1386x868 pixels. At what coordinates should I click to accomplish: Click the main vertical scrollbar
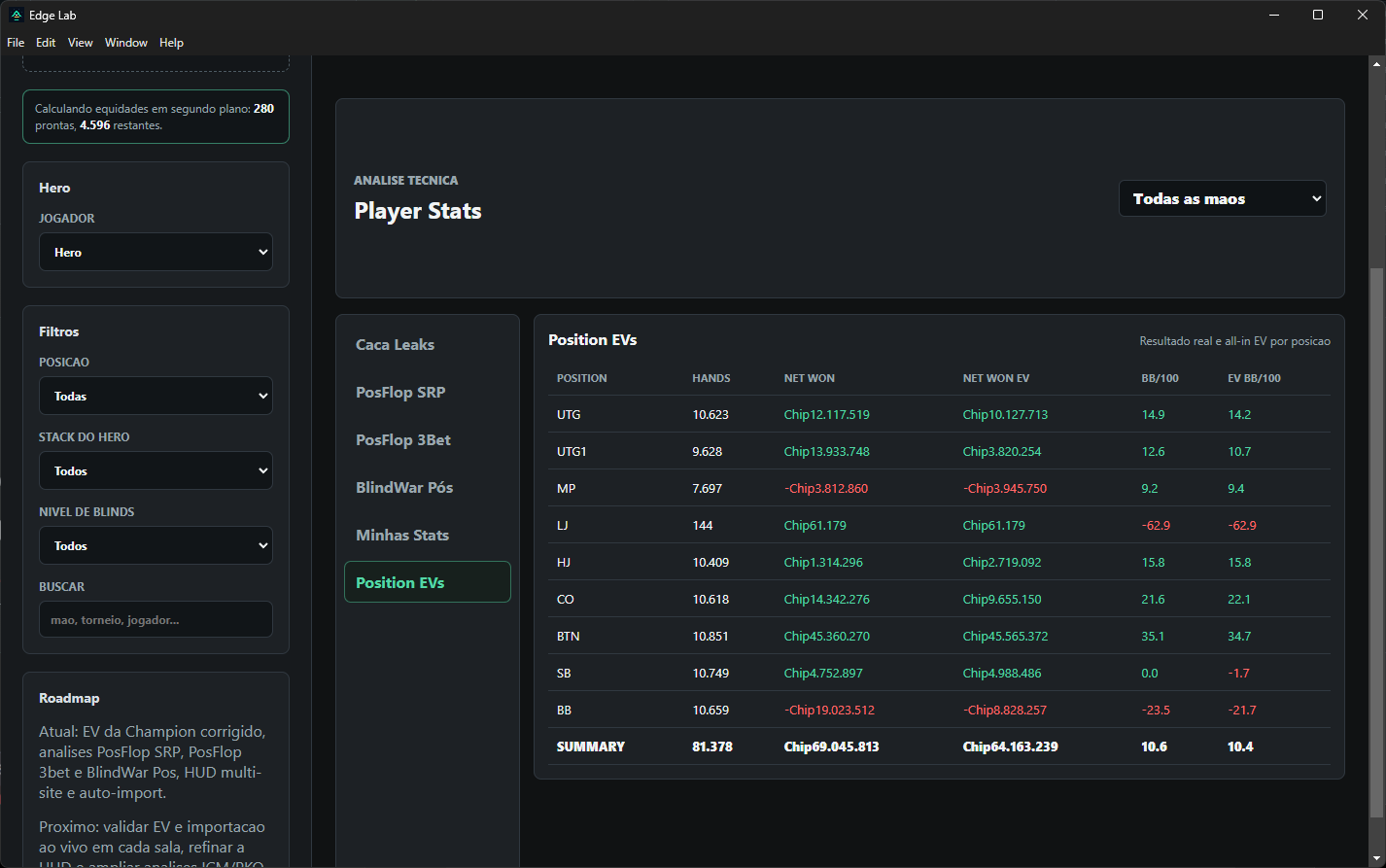coord(1375,542)
